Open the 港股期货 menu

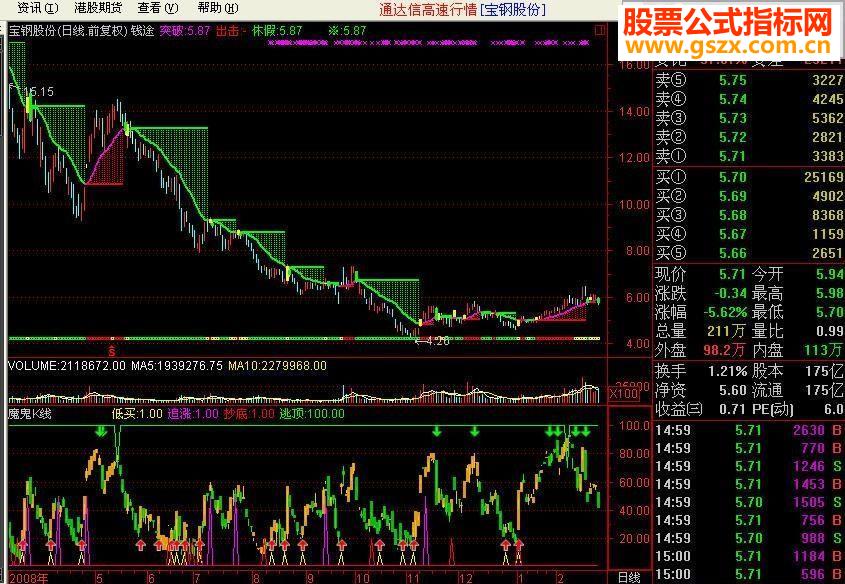pyautogui.click(x=98, y=8)
